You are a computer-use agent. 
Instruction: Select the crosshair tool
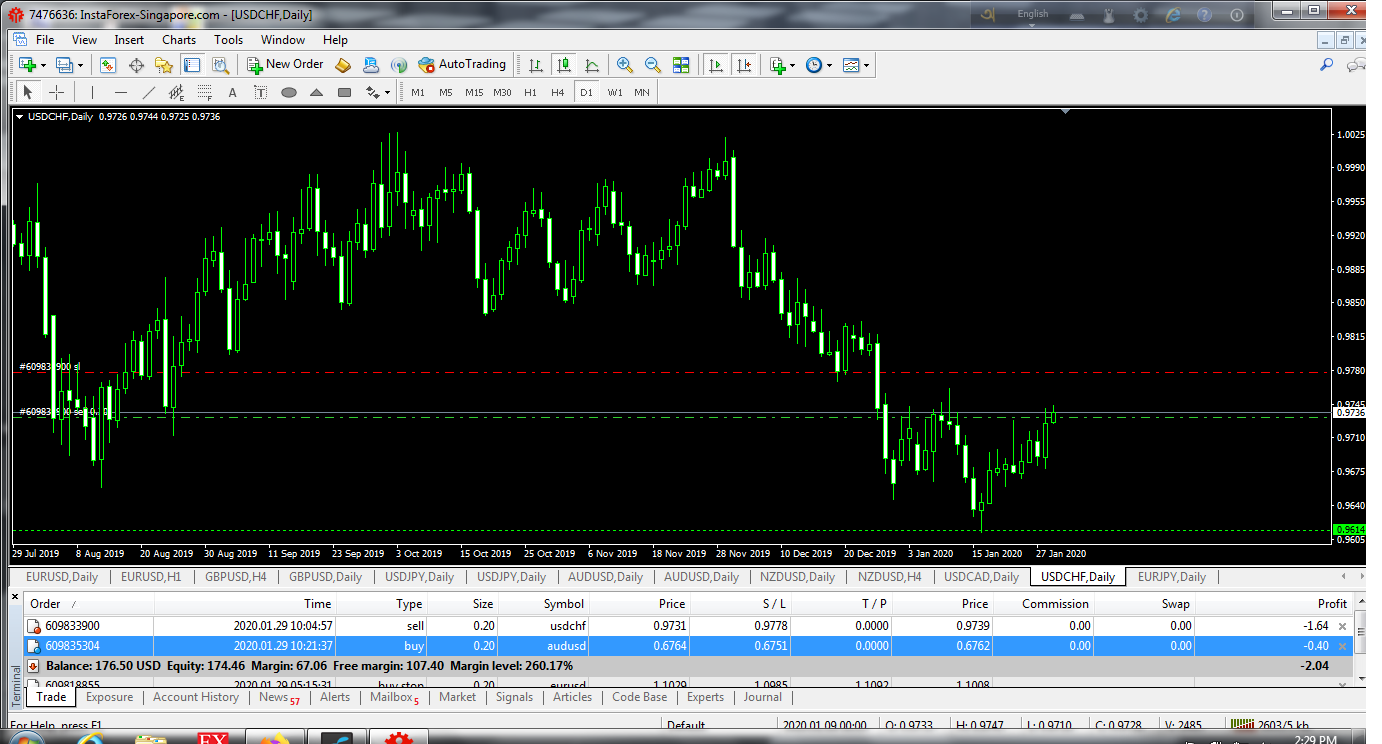point(57,92)
